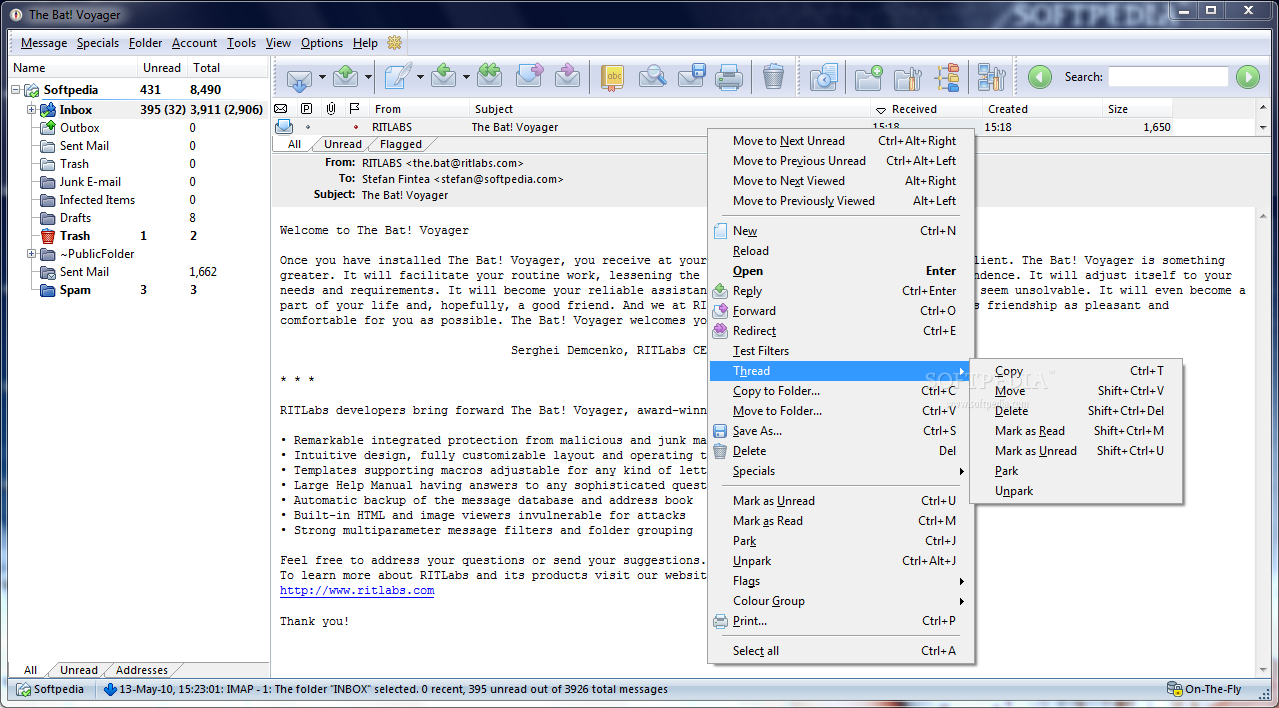Click the Account Properties toolbar icon

(x=991, y=77)
